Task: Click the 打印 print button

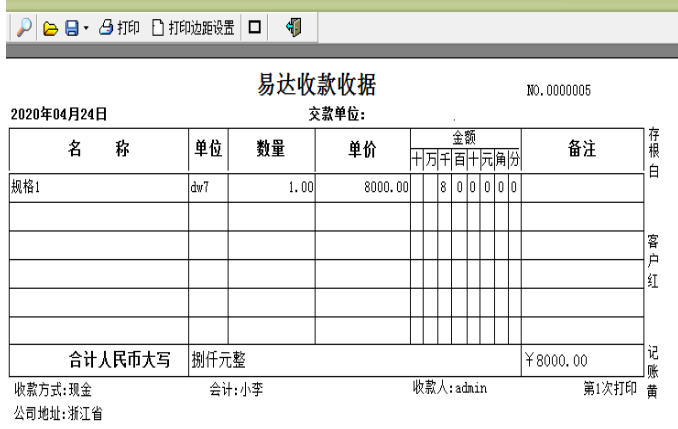Action: [x=119, y=28]
